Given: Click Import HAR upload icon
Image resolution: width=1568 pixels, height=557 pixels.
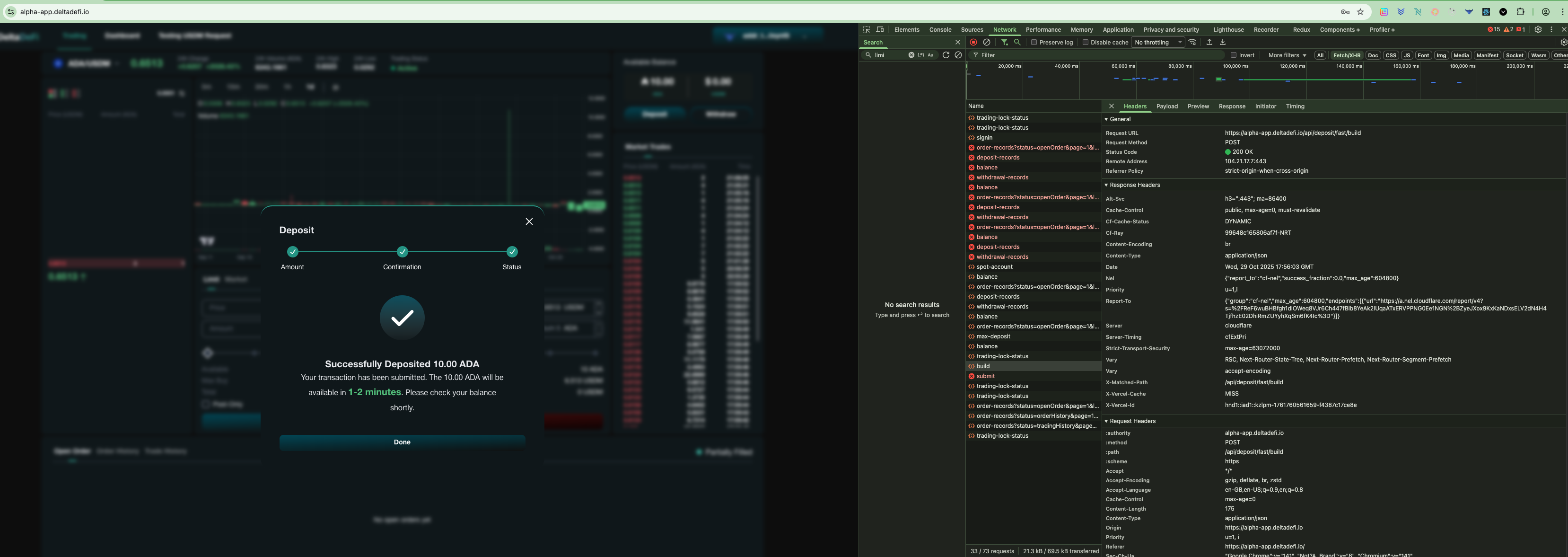Looking at the screenshot, I should 1209,42.
